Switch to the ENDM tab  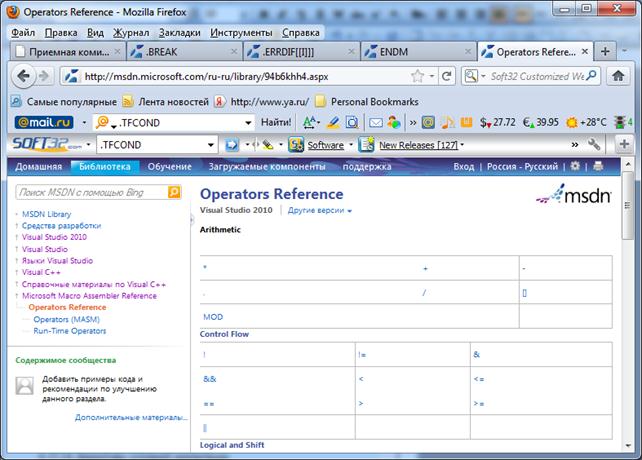click(x=418, y=52)
